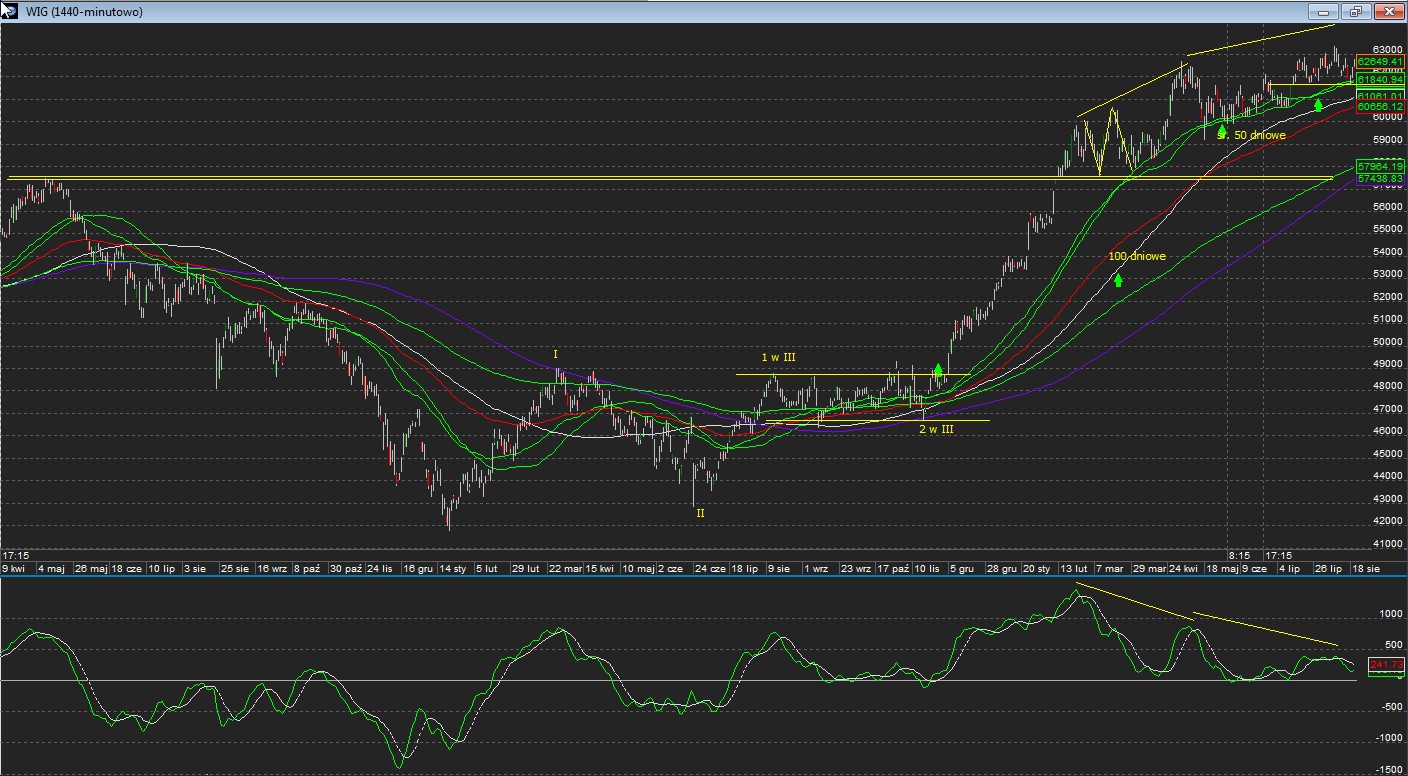The width and height of the screenshot is (1408, 776).
Task: Click the '100 dniowe' moving average label
Action: 1137,257
